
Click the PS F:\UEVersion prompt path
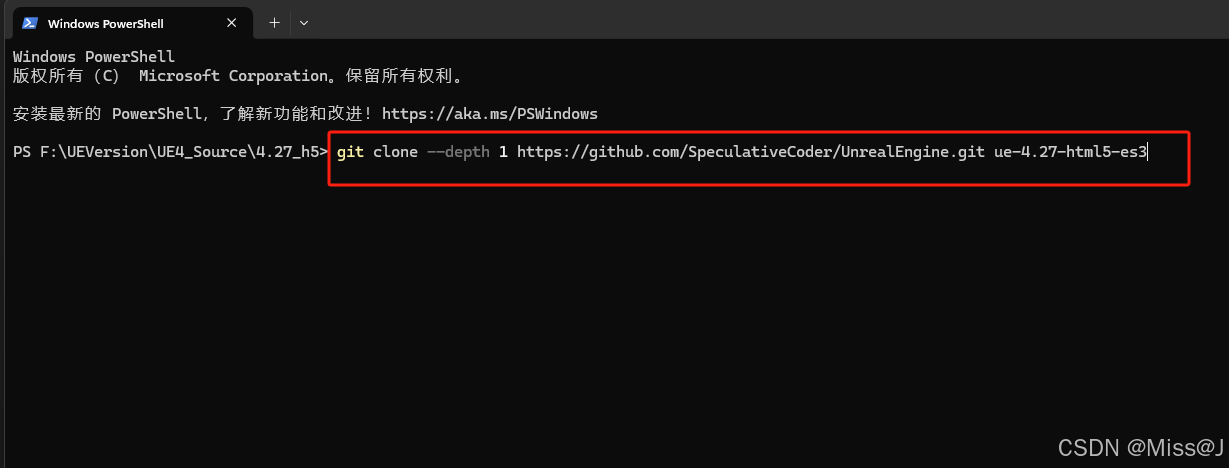(x=170, y=152)
